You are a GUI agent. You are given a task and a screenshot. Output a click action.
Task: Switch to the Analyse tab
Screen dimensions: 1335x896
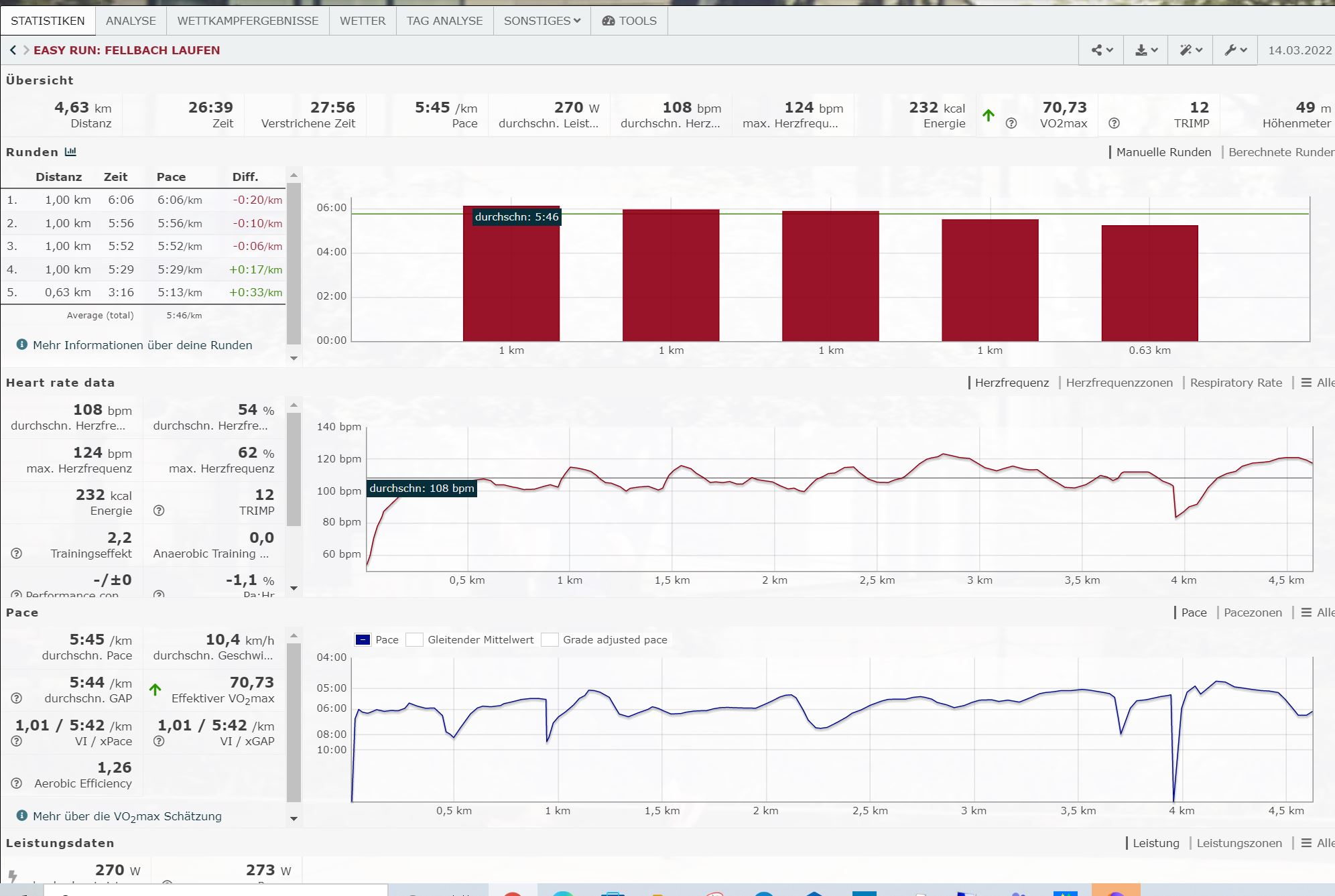(x=131, y=21)
